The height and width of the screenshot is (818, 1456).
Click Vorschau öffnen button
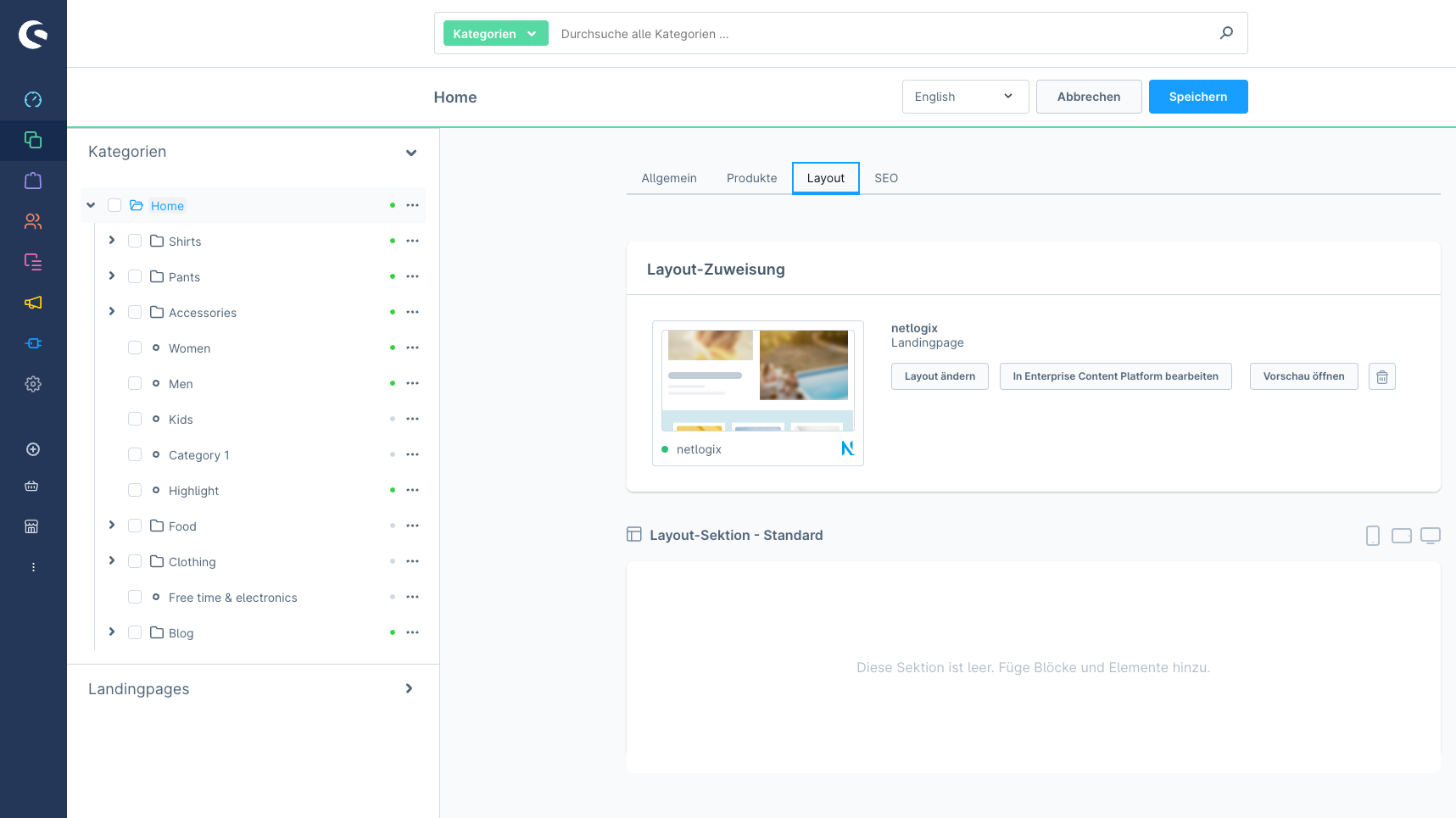(x=1303, y=376)
